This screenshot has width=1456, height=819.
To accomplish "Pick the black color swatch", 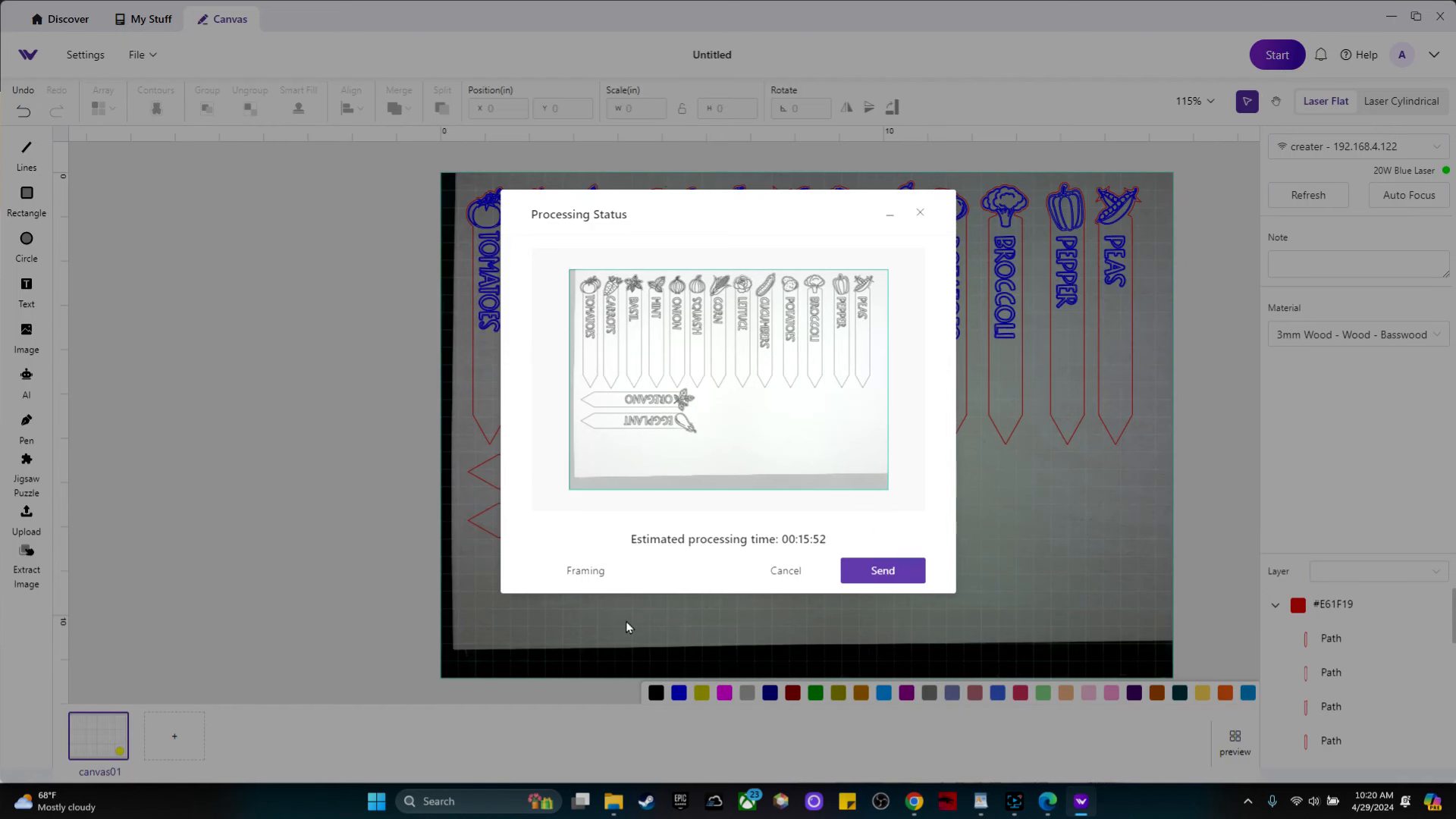I will click(656, 693).
